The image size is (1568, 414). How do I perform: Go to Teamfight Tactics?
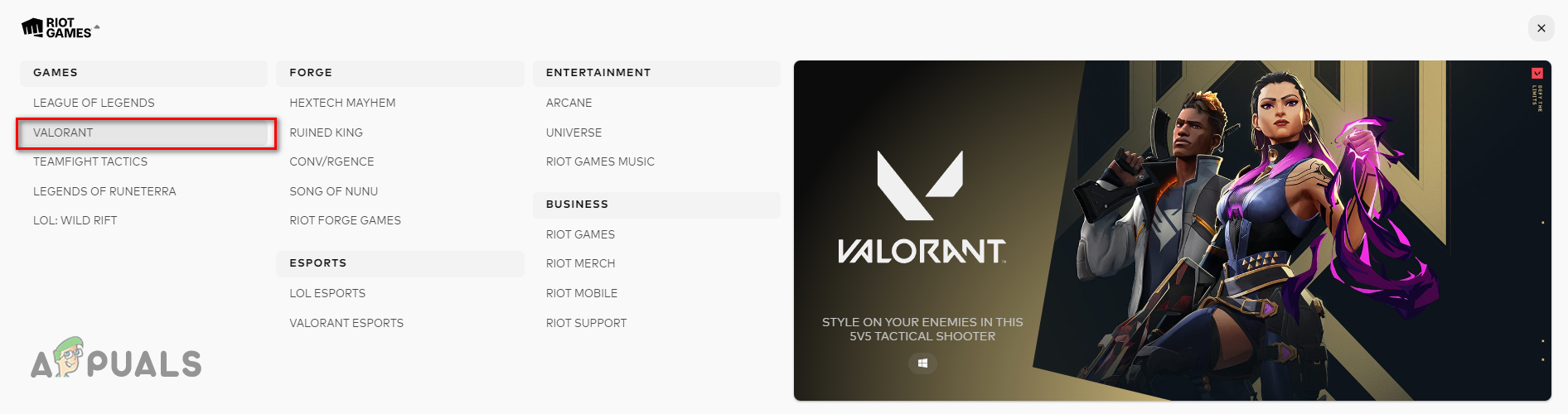point(90,161)
